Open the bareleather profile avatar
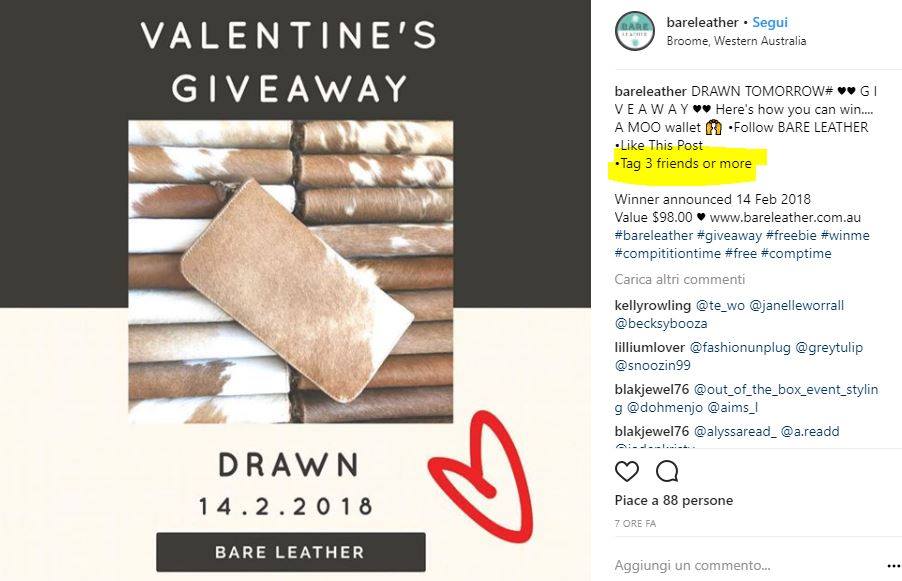 tap(635, 31)
